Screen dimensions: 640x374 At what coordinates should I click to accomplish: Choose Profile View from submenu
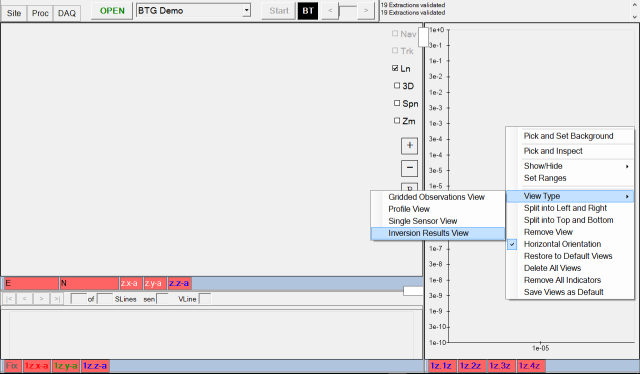438,209
